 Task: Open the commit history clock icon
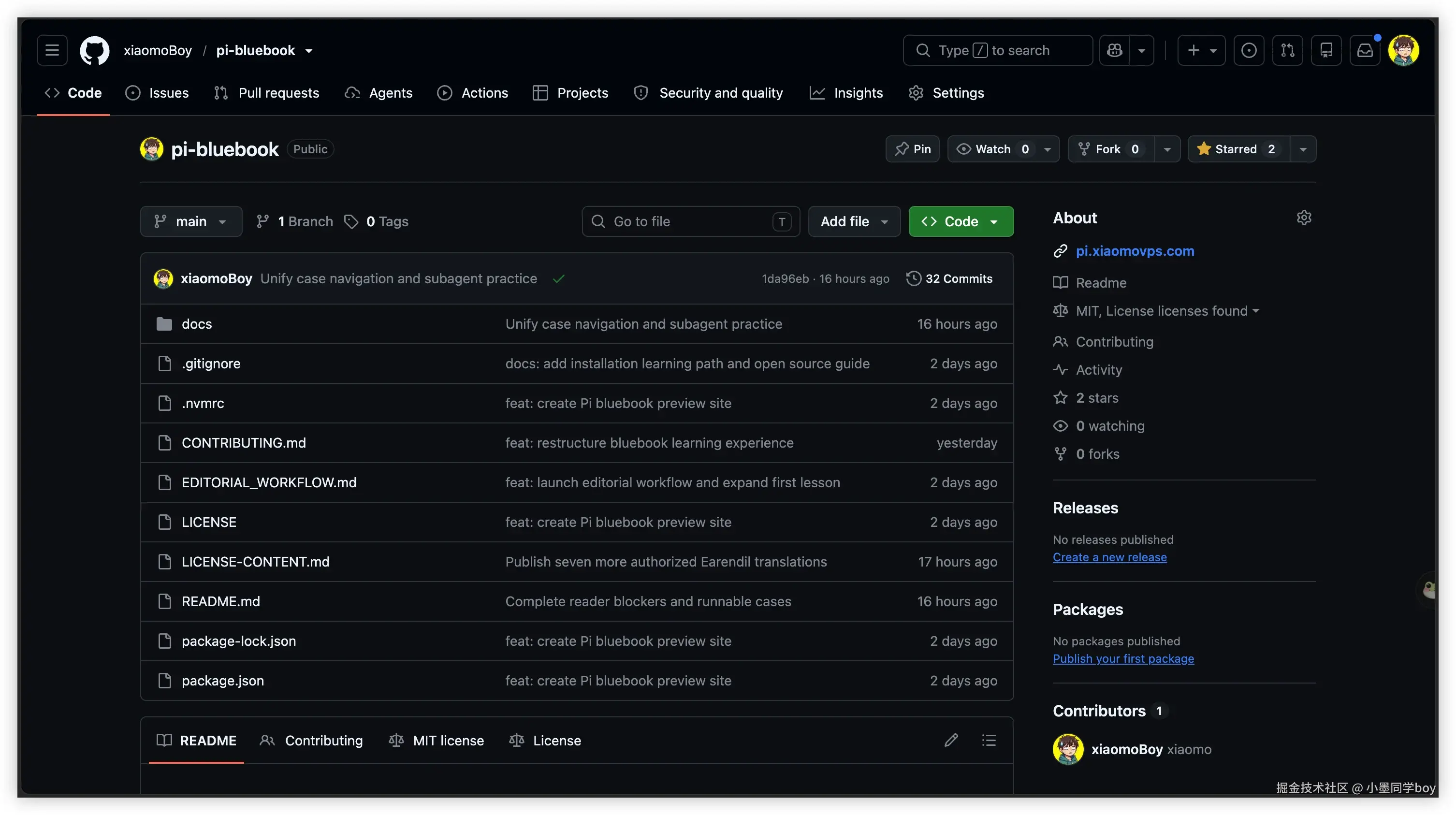point(914,278)
